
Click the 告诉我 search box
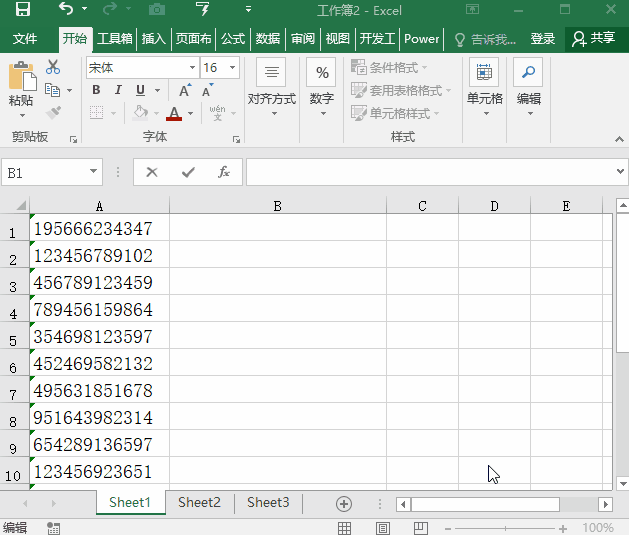(485, 39)
